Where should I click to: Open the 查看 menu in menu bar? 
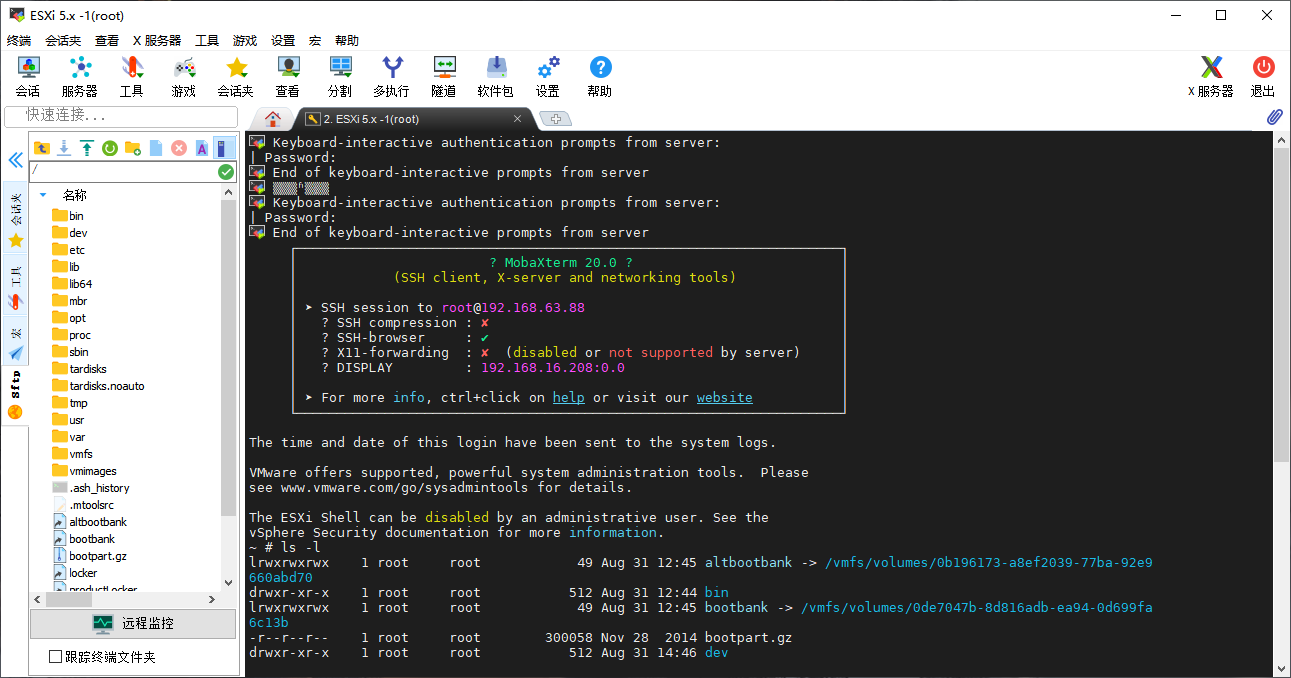(x=107, y=41)
